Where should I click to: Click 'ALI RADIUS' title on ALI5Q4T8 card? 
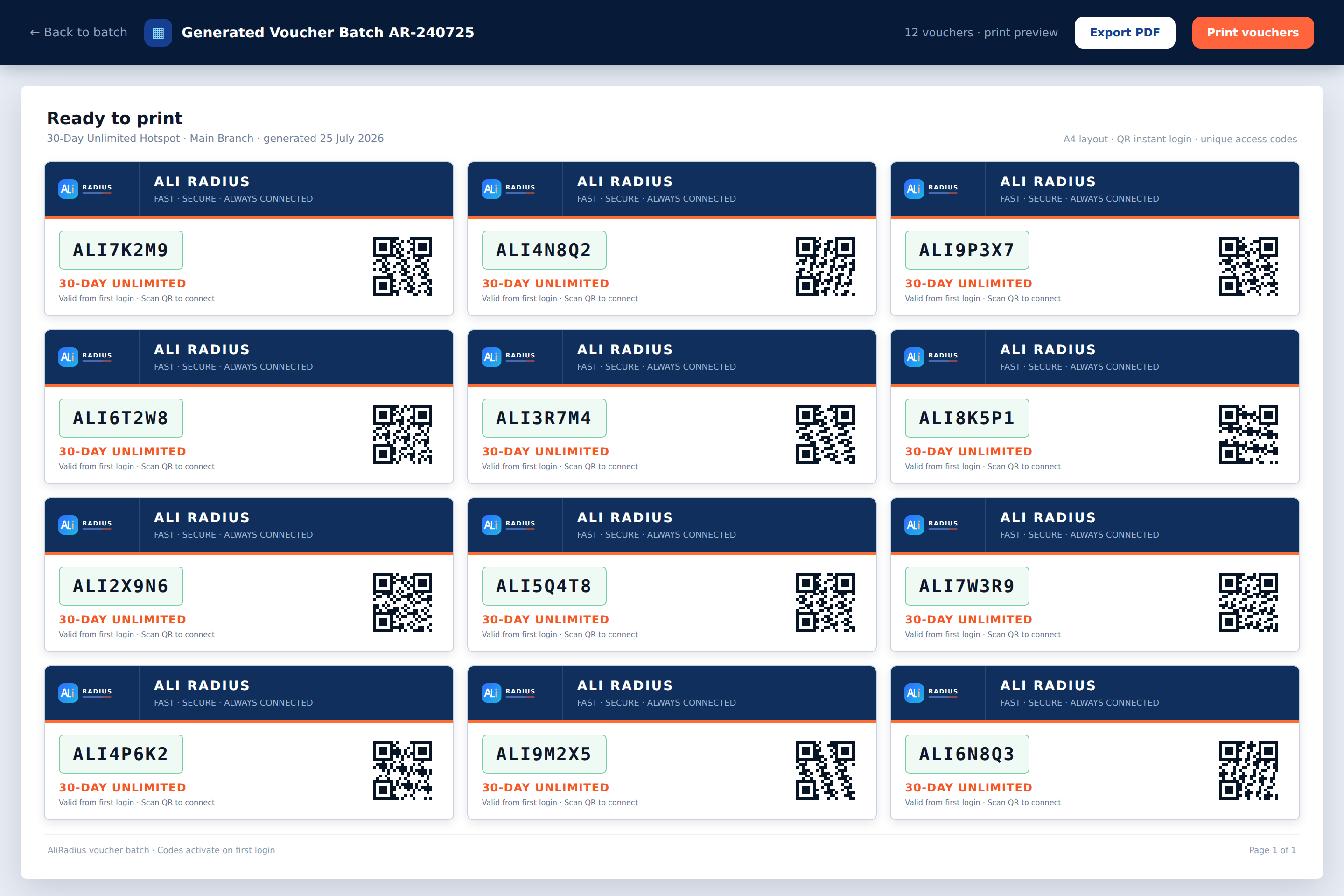(x=624, y=518)
